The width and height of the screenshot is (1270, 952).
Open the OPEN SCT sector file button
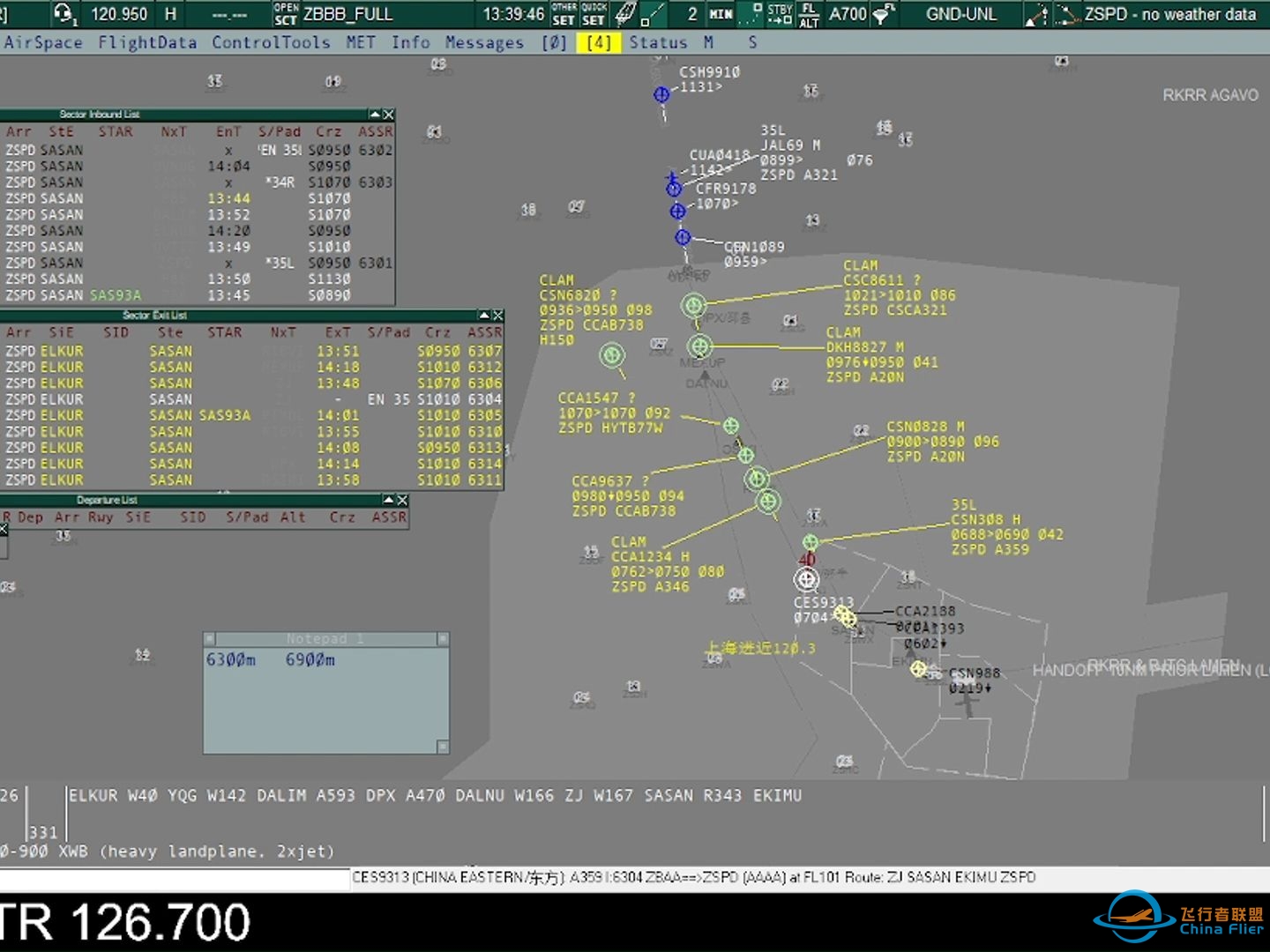coord(286,13)
